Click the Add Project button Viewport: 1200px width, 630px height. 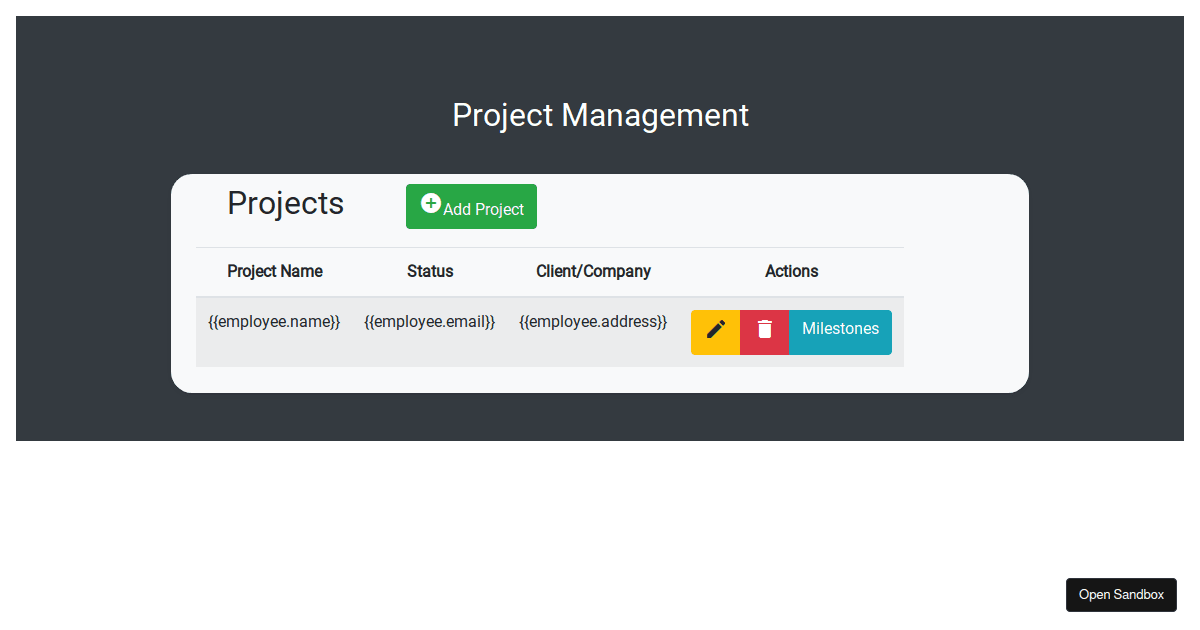tap(471, 206)
